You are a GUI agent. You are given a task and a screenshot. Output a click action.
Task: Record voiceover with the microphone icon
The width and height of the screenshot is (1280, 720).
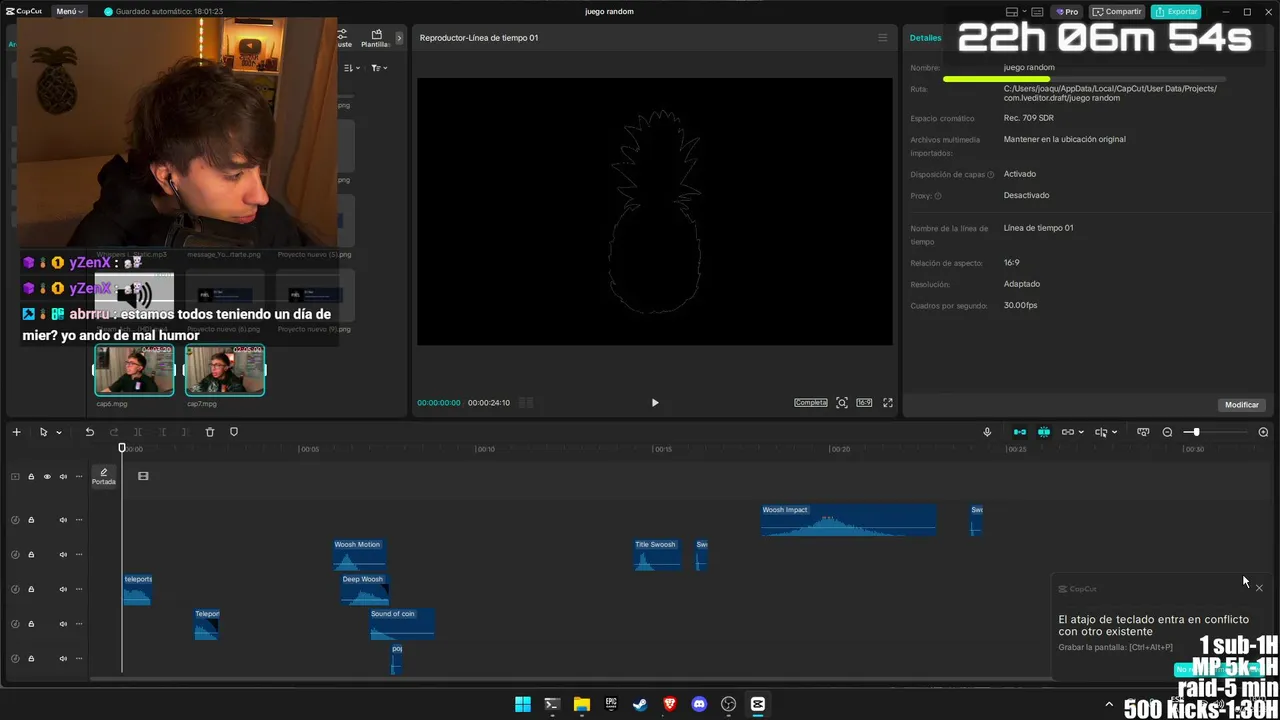987,432
